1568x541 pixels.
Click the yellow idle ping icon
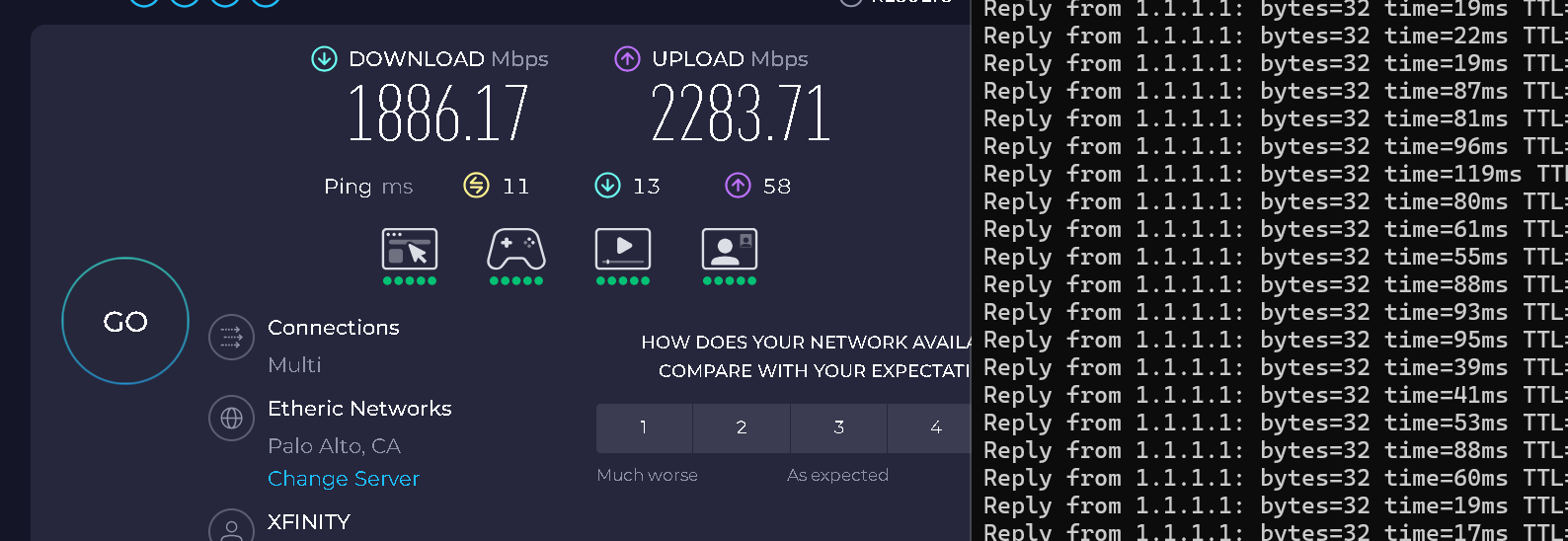pyautogui.click(x=477, y=186)
